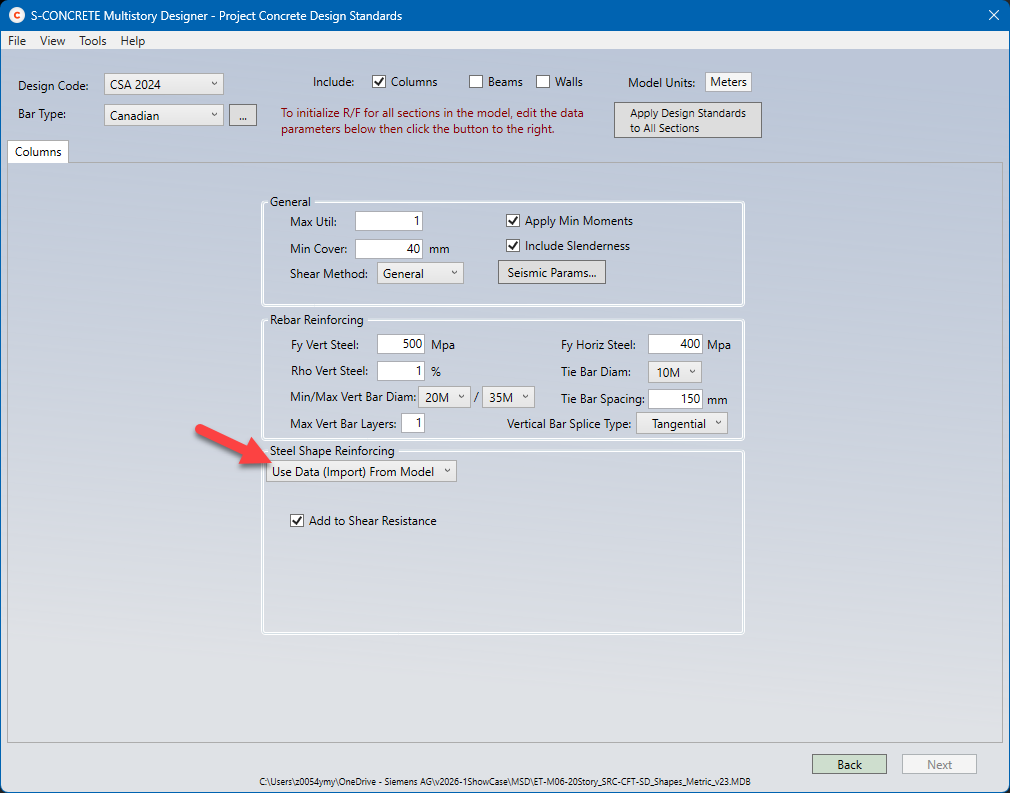Screen dimensions: 1010x793
Task: Toggle Add to Shear Resistance checkbox
Action: (297, 521)
